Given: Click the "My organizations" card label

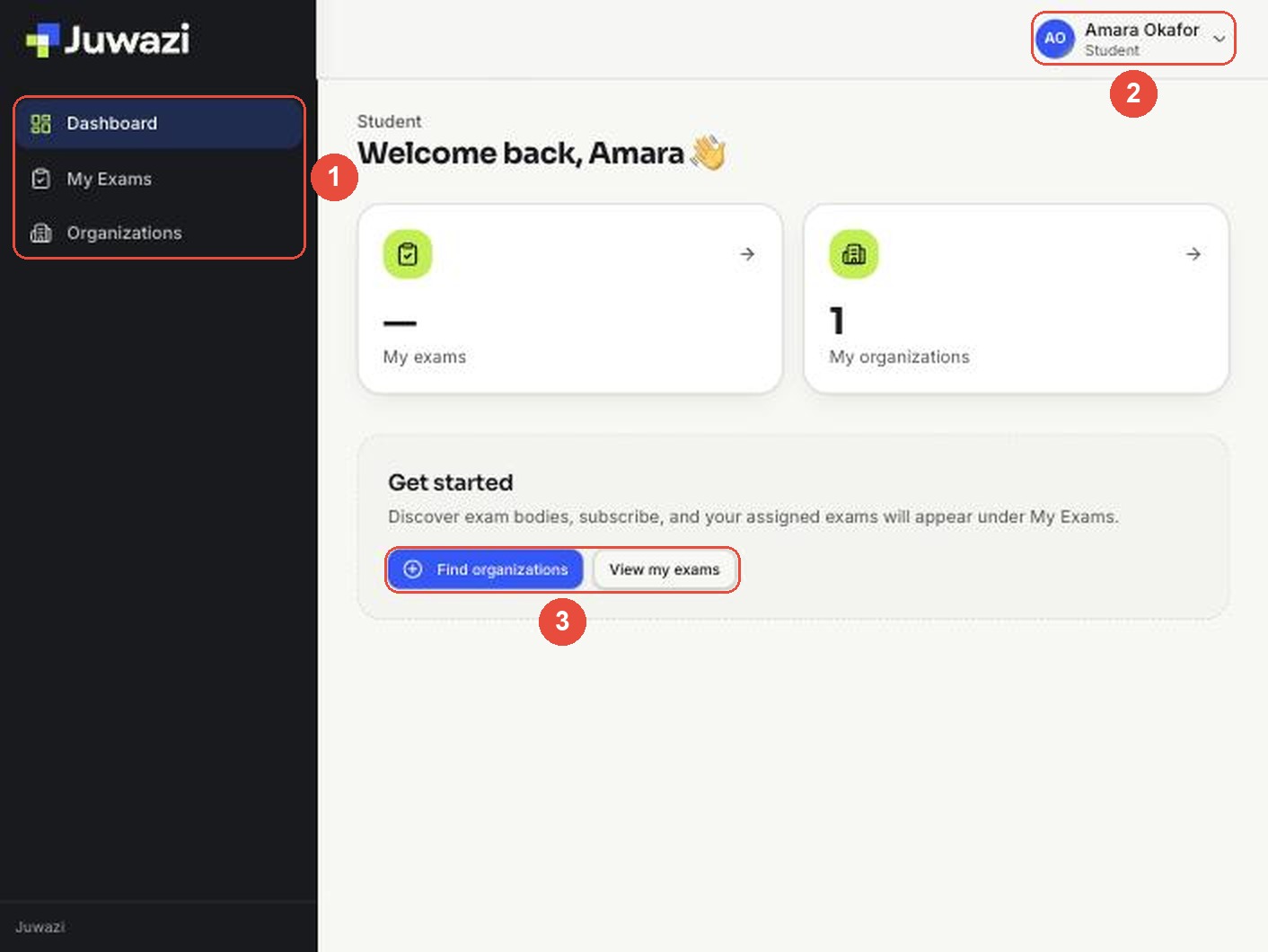Looking at the screenshot, I should 900,357.
